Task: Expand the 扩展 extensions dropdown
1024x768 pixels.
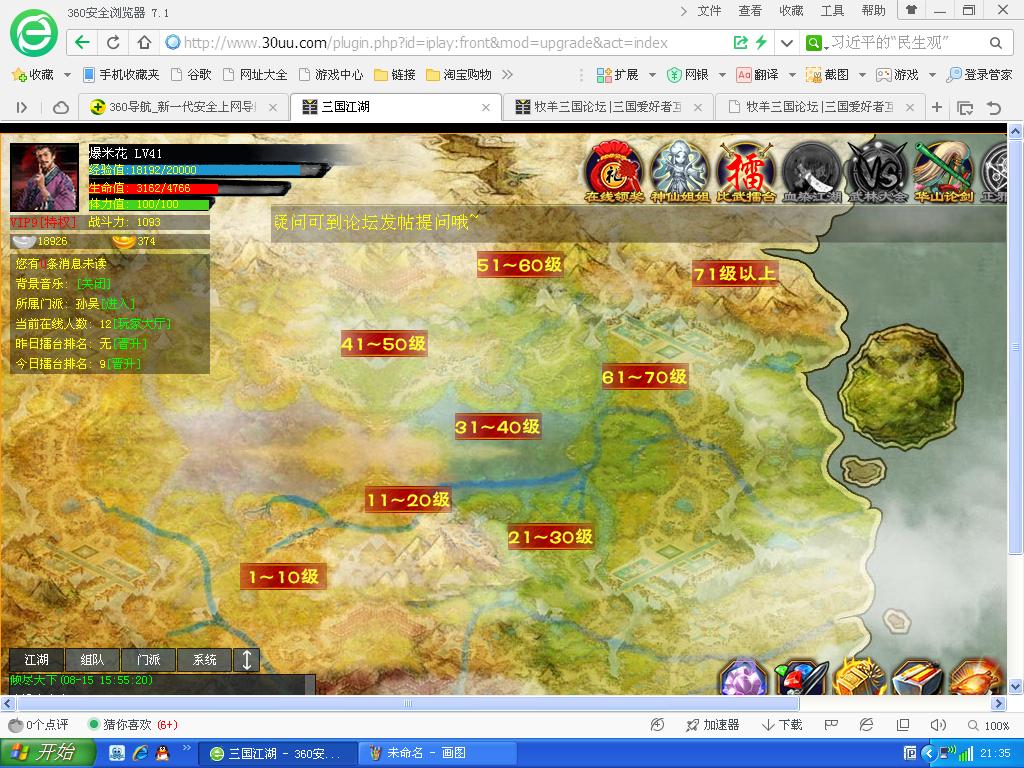Action: (652, 75)
